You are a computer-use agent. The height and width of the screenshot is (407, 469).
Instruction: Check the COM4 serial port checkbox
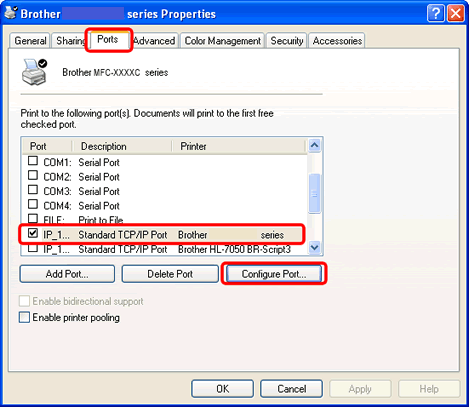point(33,204)
